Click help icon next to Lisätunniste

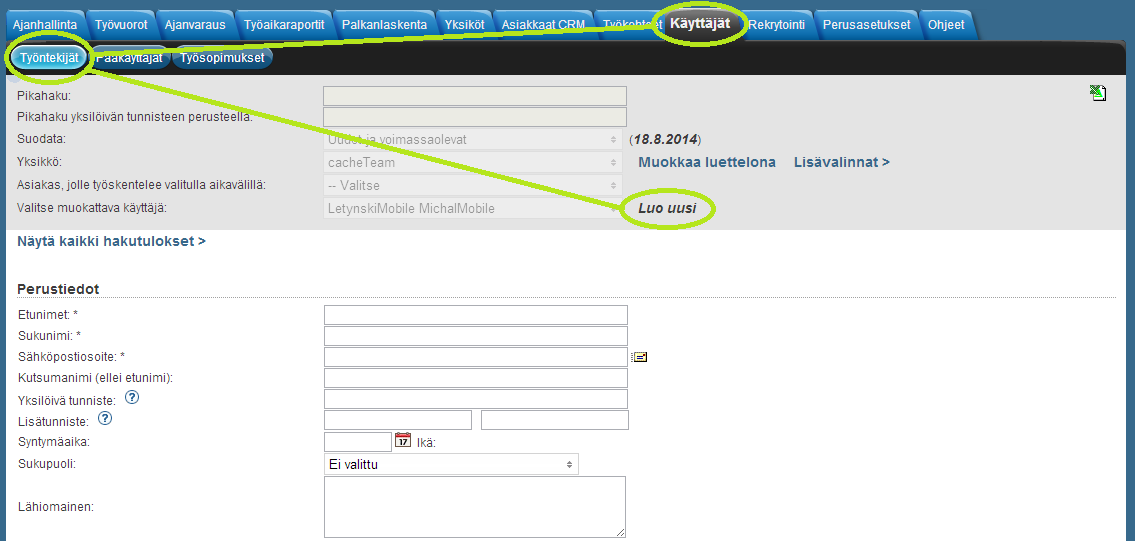[104, 420]
